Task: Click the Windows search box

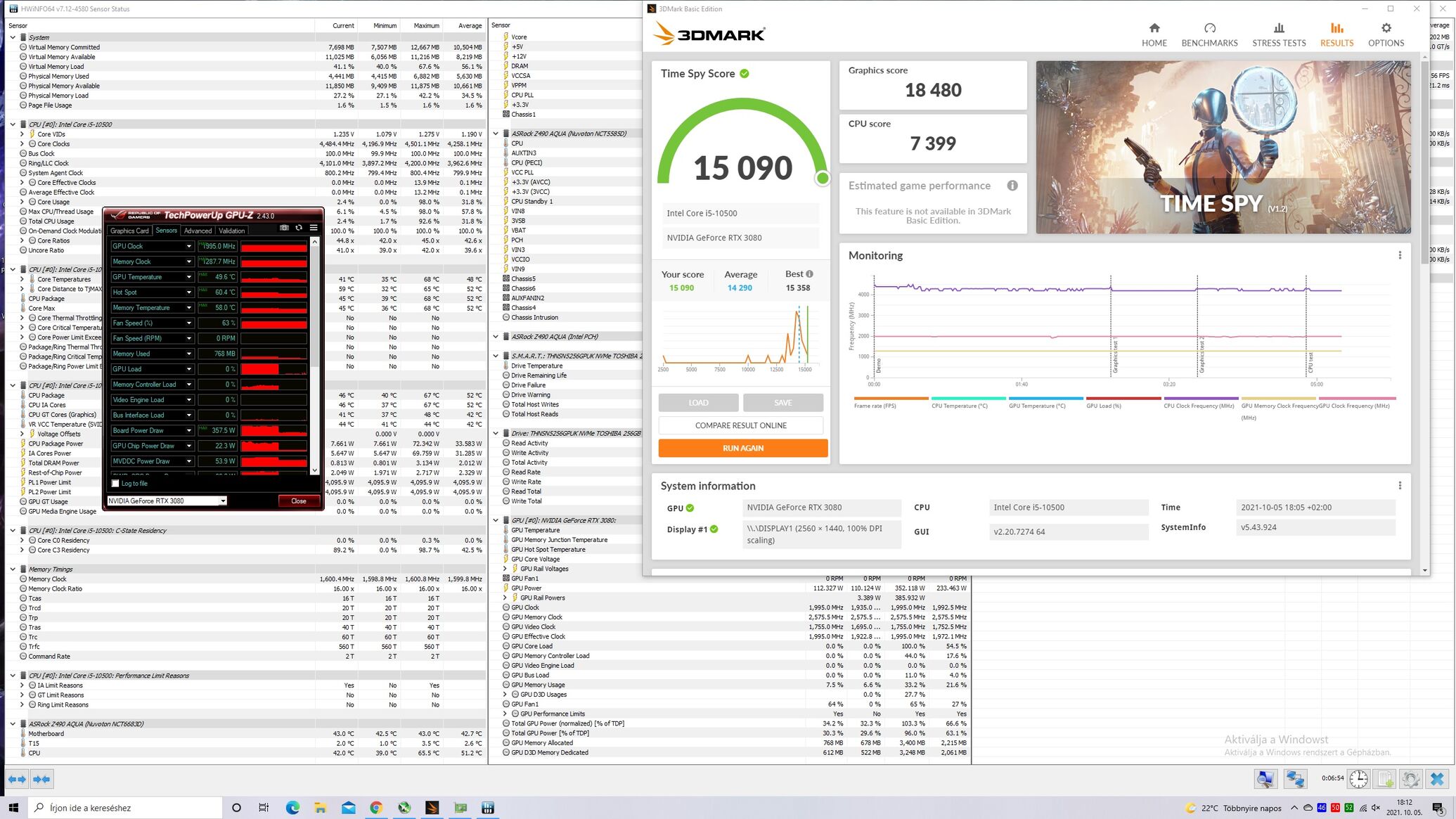Action: coord(127,808)
